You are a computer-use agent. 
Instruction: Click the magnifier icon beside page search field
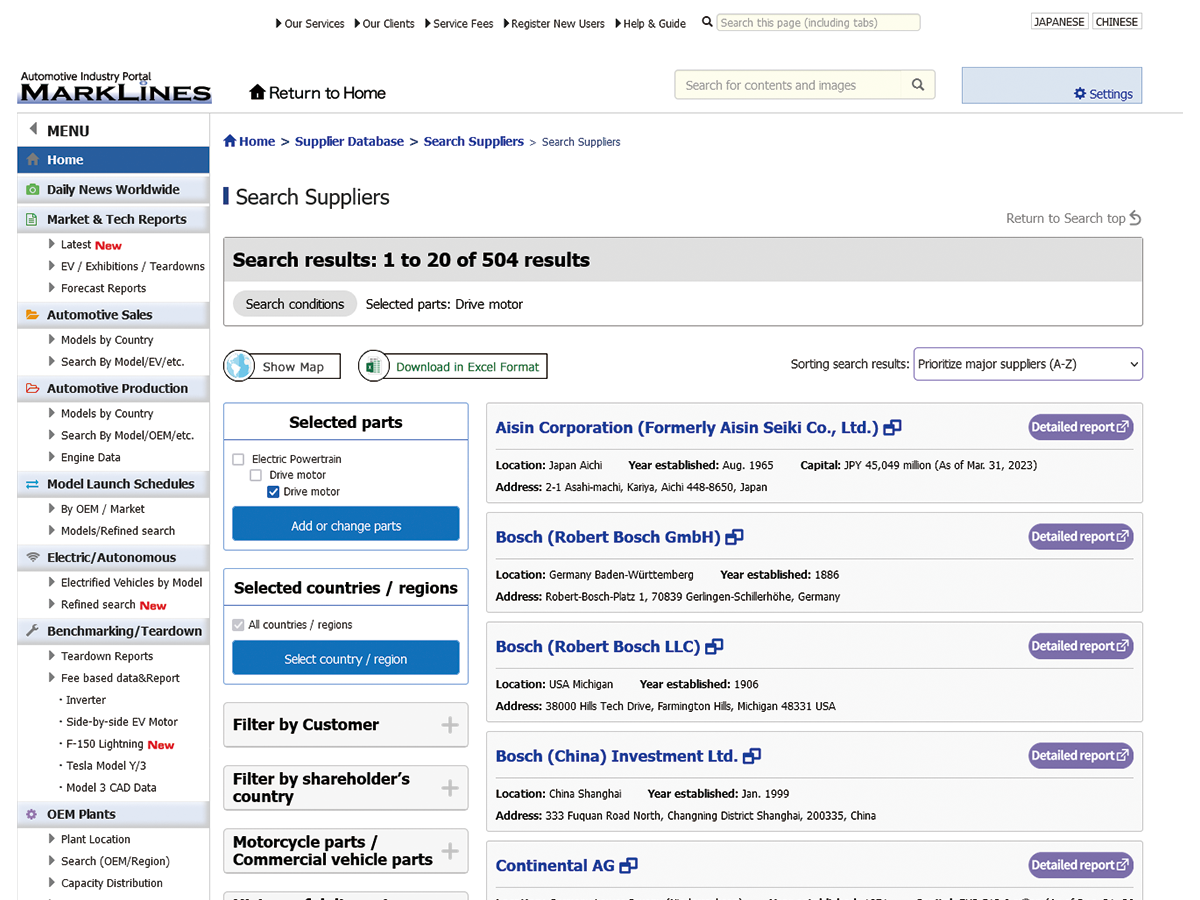point(707,22)
